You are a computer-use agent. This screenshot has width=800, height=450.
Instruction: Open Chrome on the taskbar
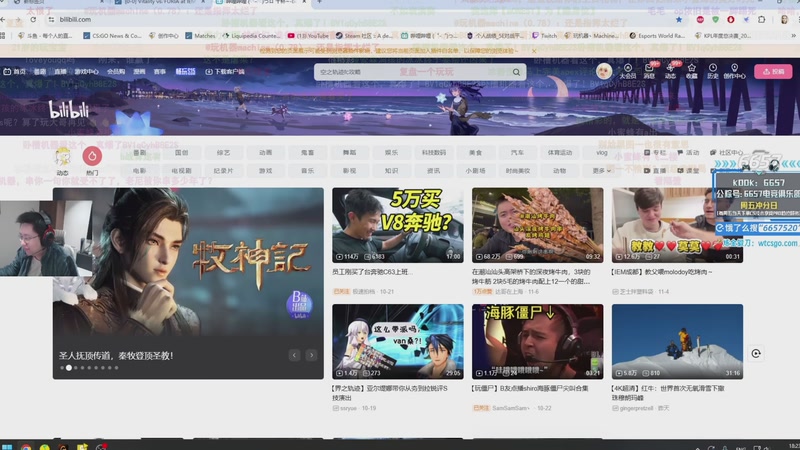point(26,446)
